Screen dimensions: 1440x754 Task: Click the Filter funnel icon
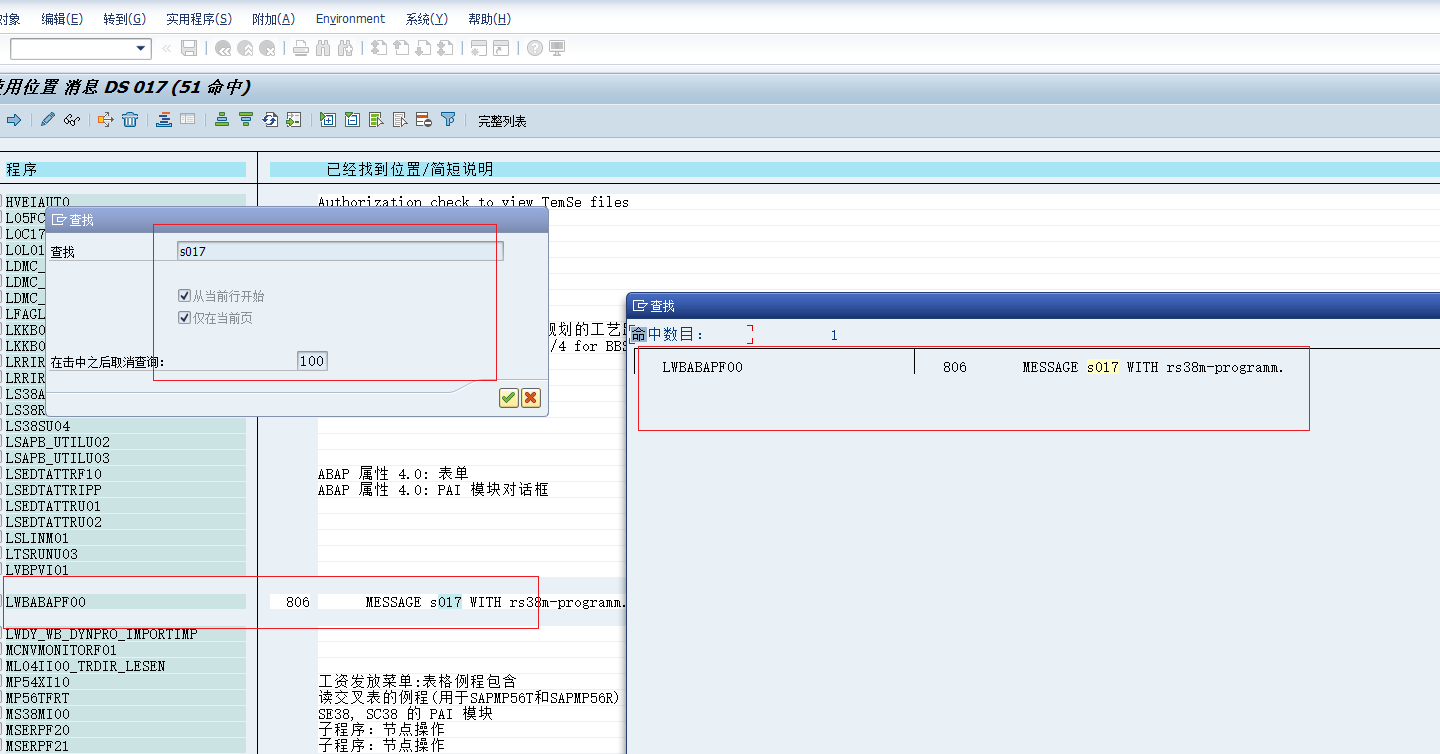click(x=448, y=120)
